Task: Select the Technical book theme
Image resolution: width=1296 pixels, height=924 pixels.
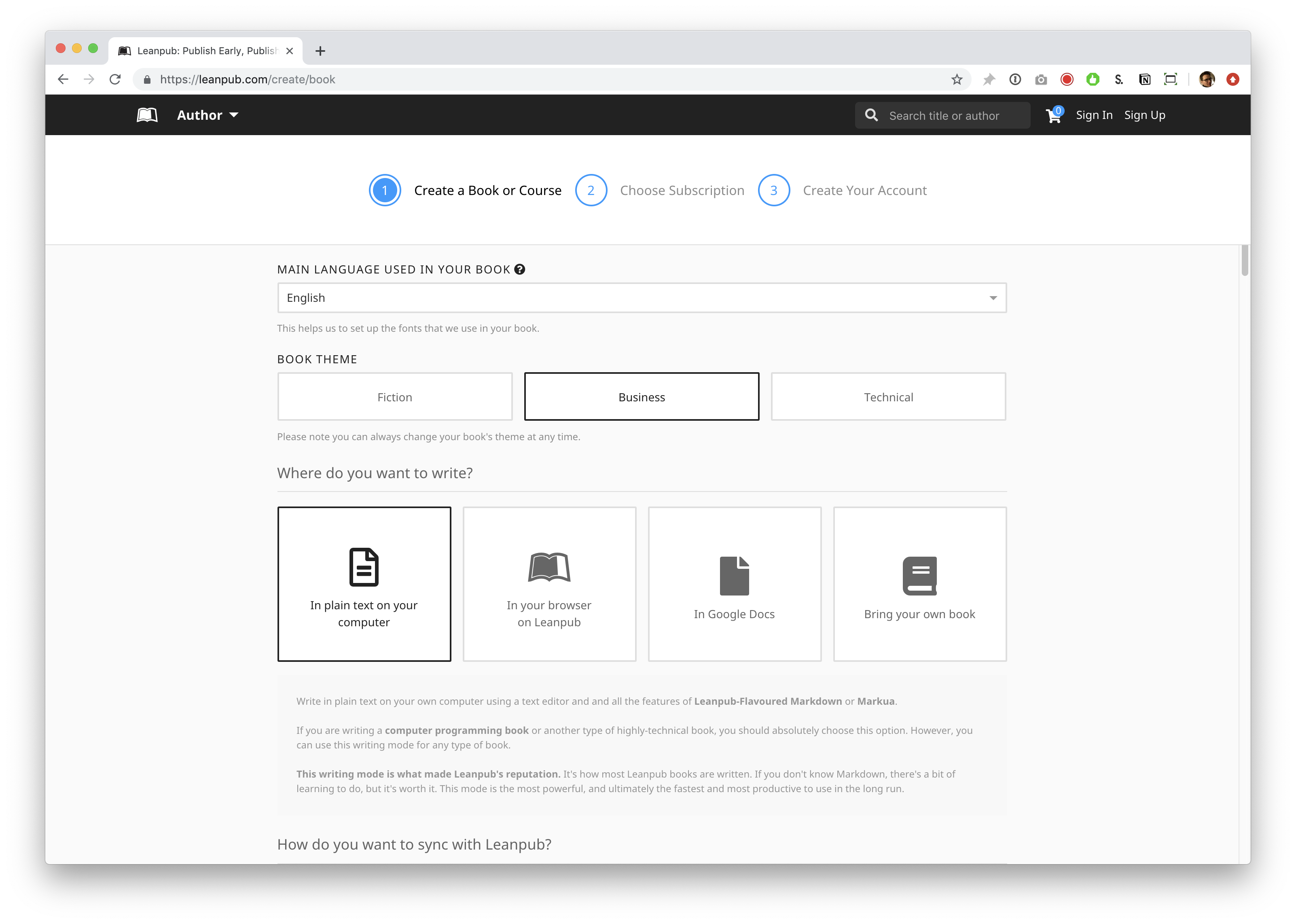Action: 888,396
